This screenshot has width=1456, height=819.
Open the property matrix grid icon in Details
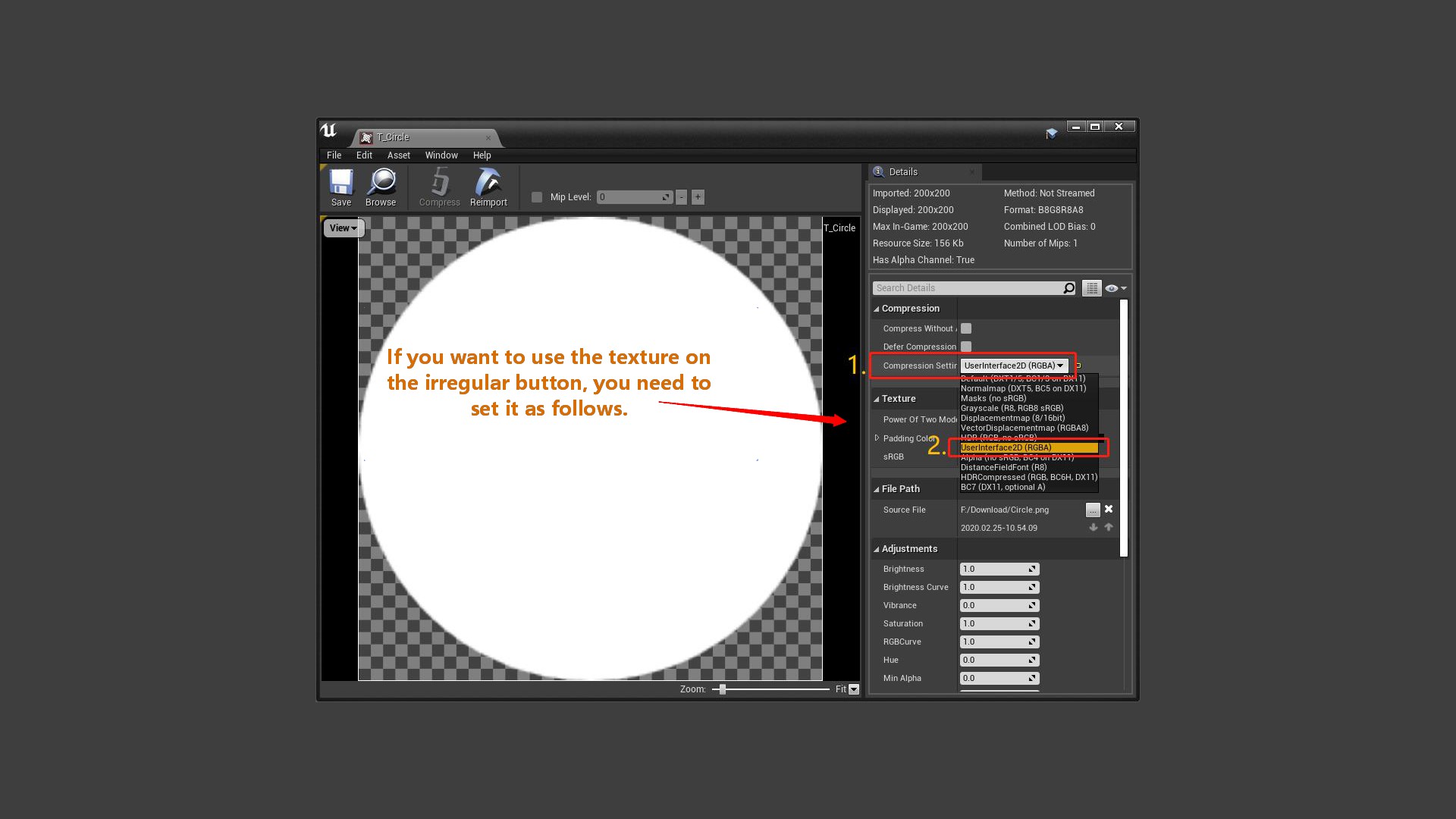(1091, 287)
